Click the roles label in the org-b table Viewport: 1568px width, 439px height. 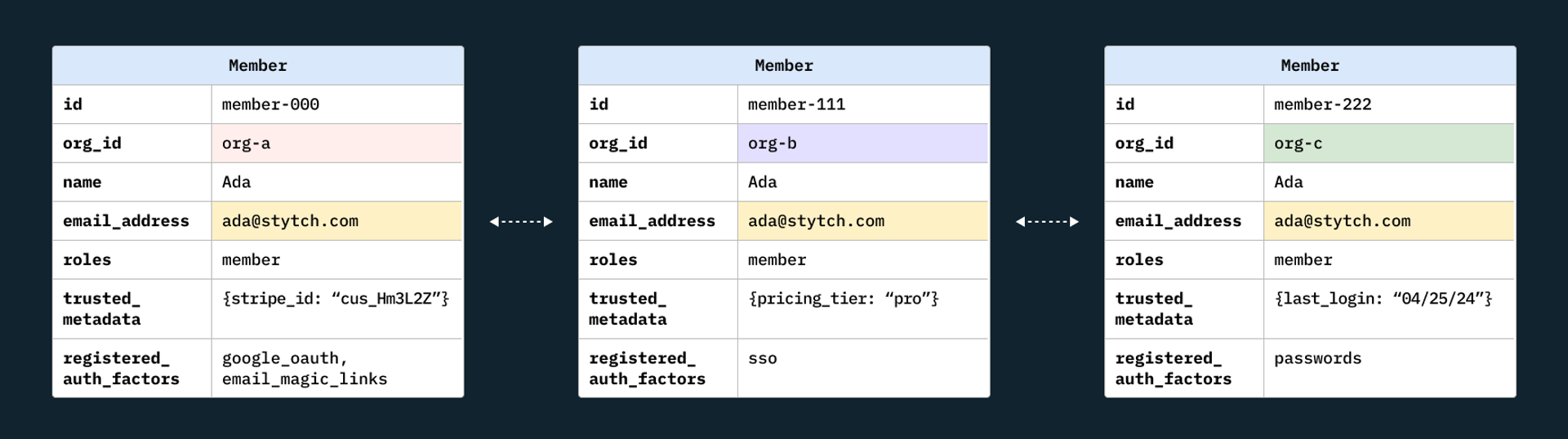612,259
